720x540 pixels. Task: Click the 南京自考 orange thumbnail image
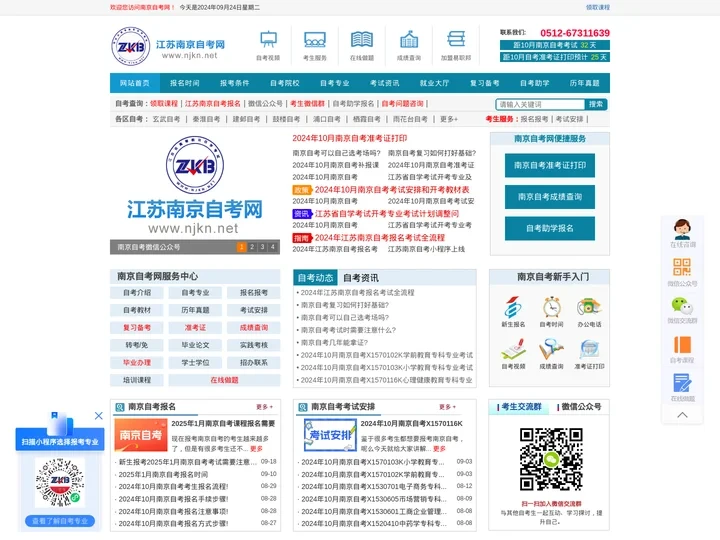click(141, 434)
